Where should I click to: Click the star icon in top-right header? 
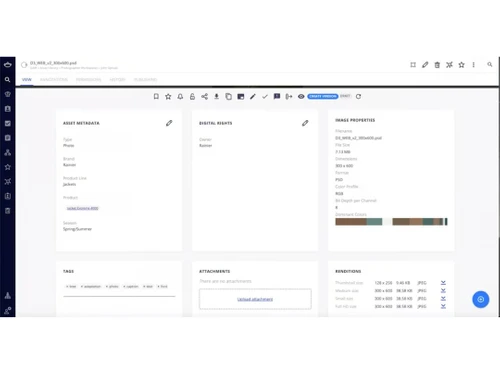pyautogui.click(x=461, y=65)
